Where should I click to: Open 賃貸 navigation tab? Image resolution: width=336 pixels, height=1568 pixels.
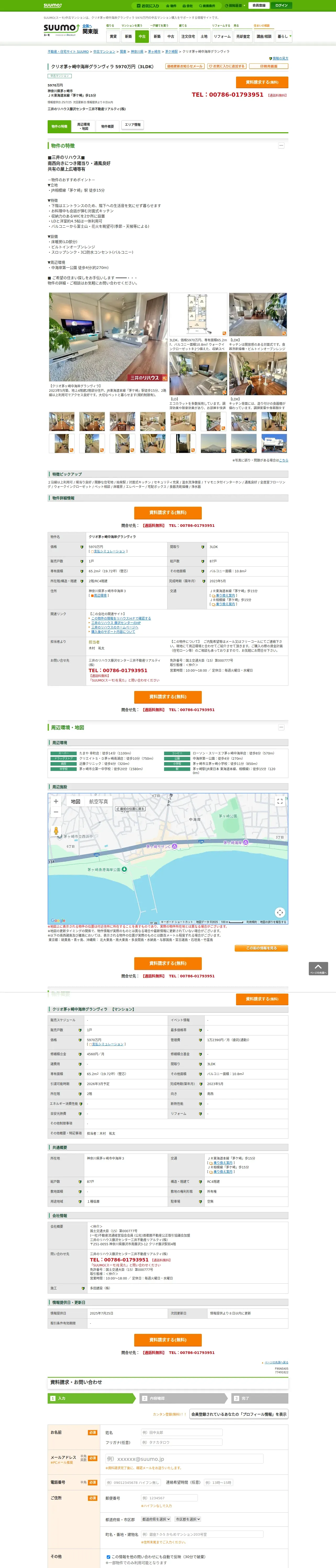click(113, 37)
